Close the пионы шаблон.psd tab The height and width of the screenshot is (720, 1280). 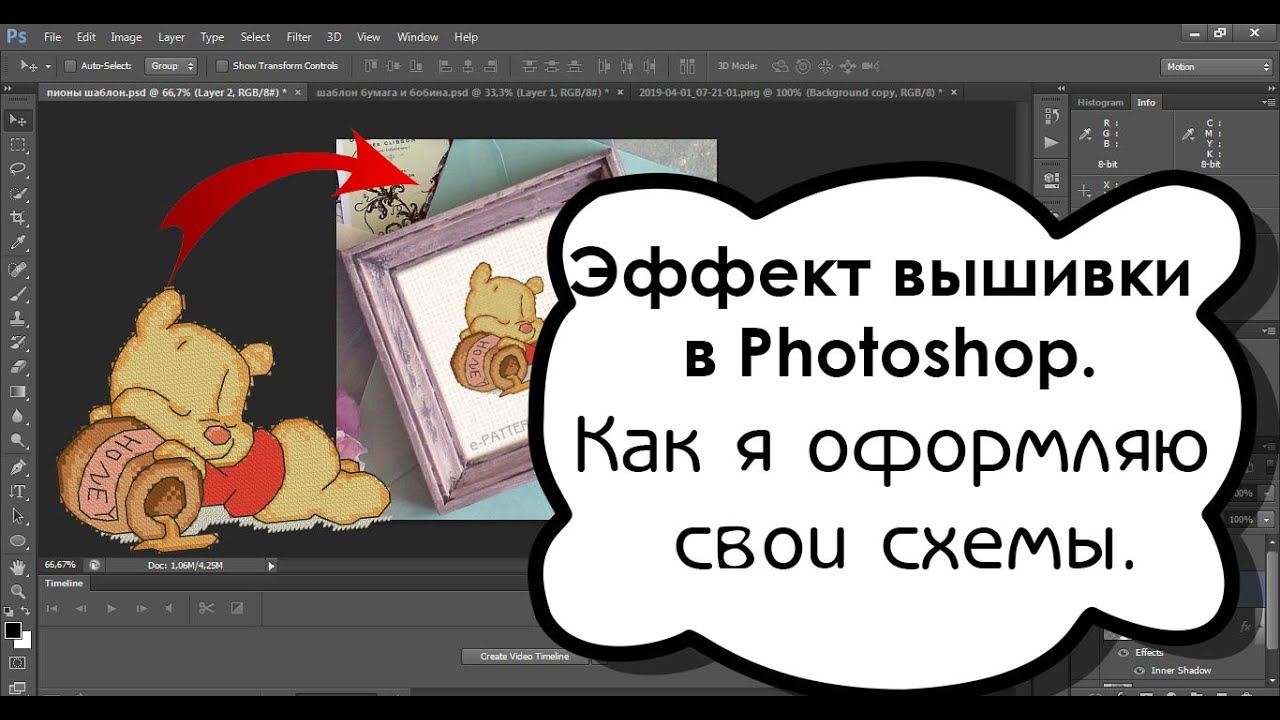coord(297,92)
